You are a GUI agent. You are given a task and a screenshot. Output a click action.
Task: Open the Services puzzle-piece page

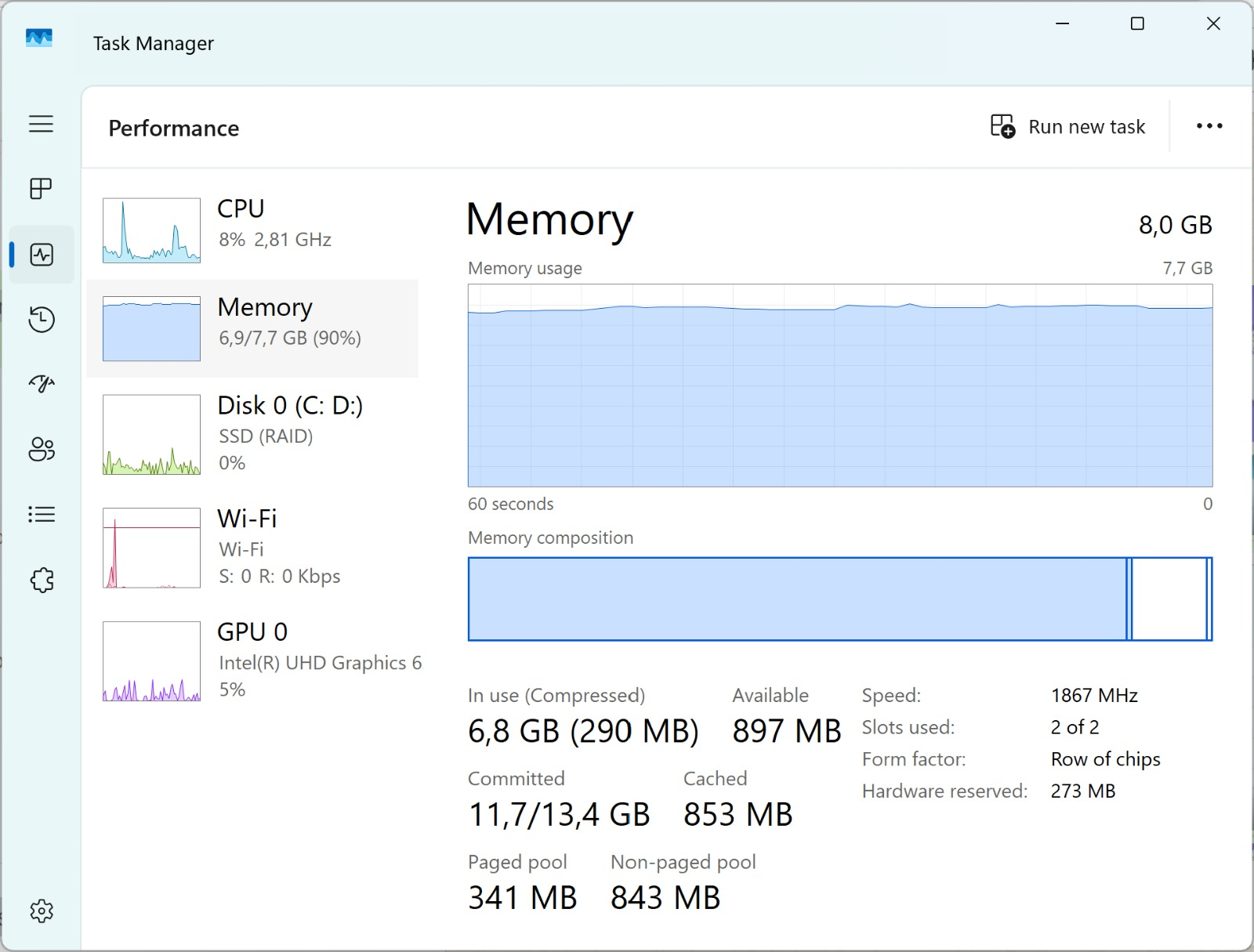tap(41, 580)
